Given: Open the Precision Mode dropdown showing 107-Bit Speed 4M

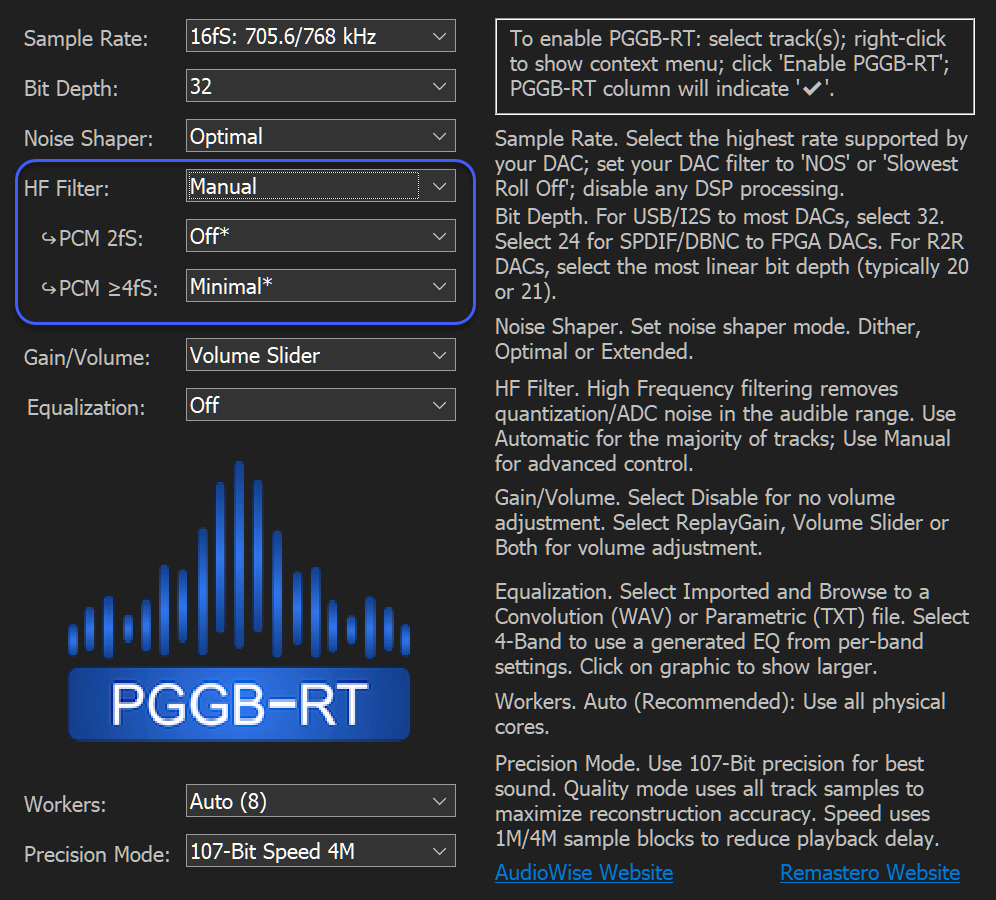Looking at the screenshot, I should [321, 850].
